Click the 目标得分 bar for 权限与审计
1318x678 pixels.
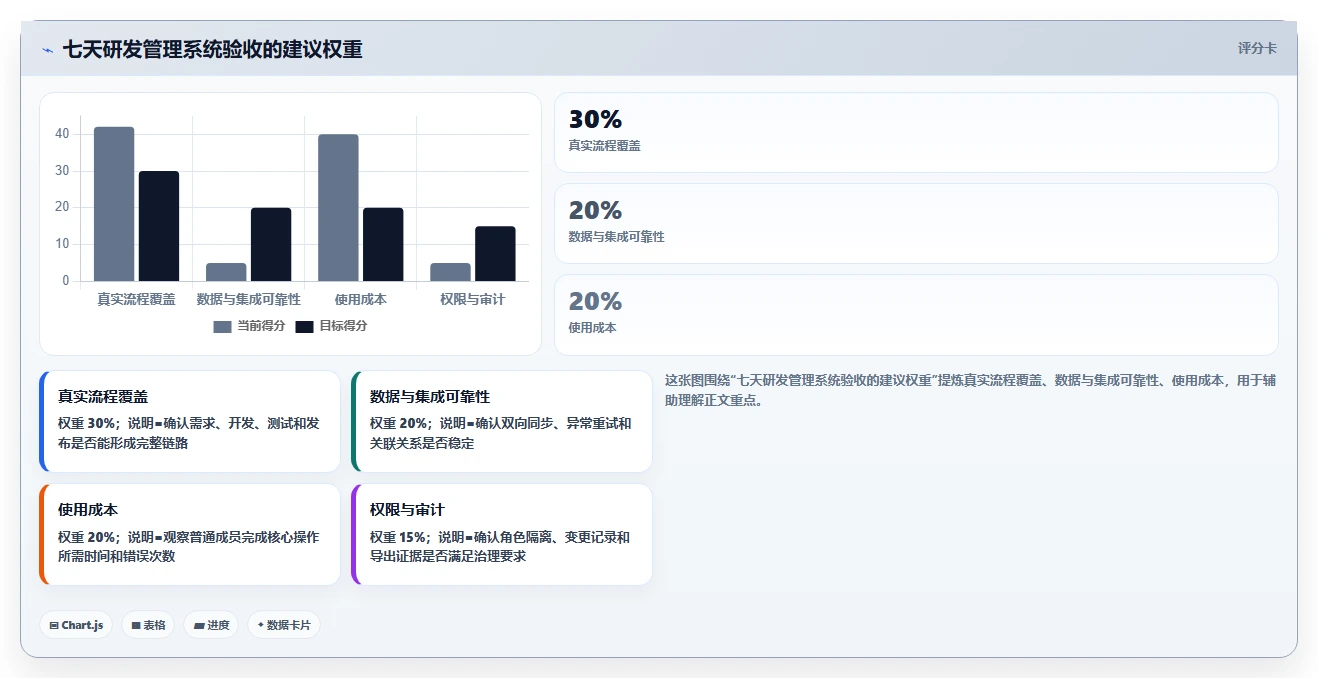point(495,254)
